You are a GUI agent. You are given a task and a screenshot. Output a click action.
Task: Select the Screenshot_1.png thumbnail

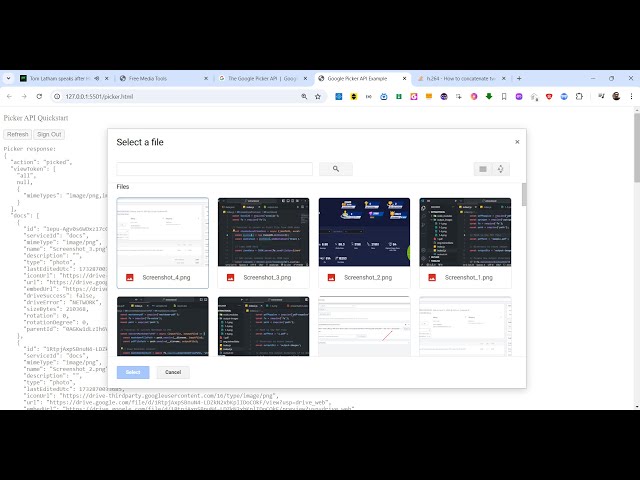tap(465, 232)
